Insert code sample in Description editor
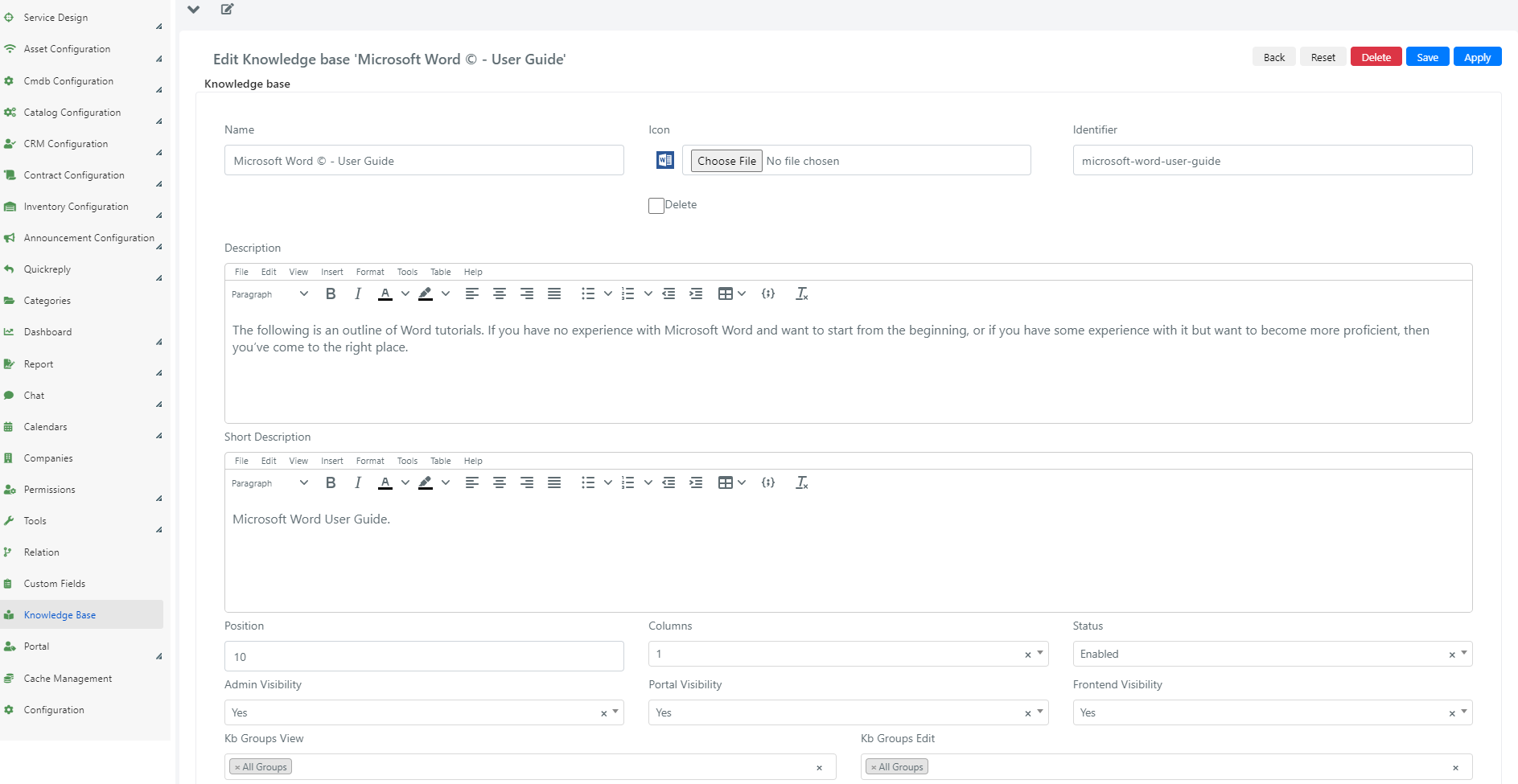The width and height of the screenshot is (1518, 784). click(x=768, y=294)
